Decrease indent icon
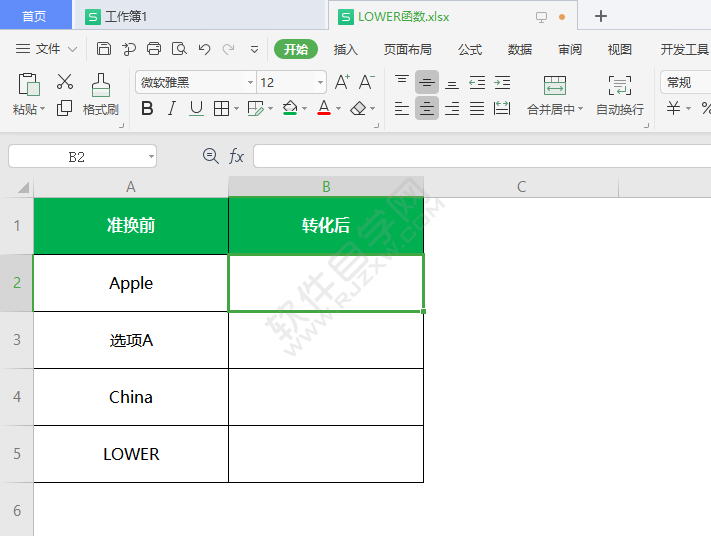Viewport: 711px width, 536px height. click(x=477, y=82)
